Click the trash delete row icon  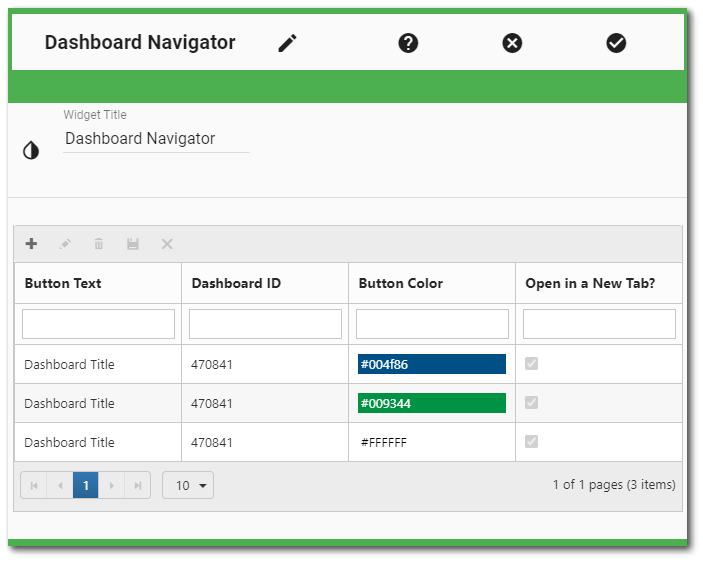point(99,244)
